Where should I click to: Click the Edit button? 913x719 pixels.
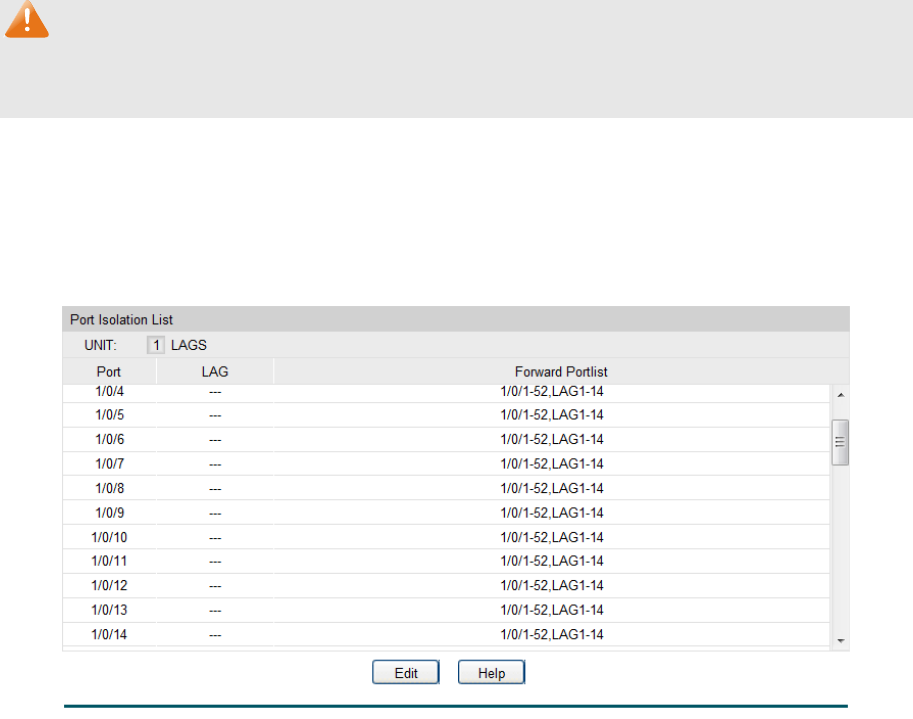[406, 672]
